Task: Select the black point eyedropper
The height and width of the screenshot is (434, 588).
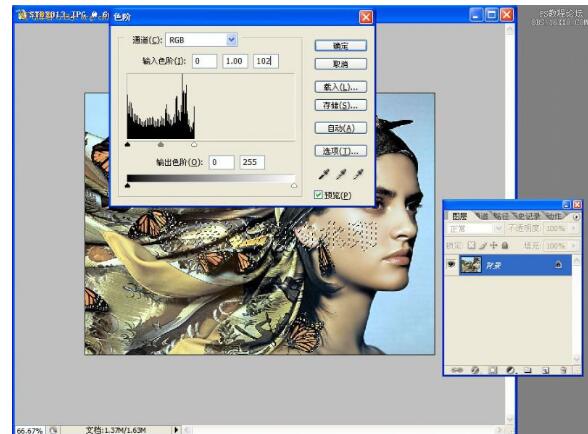Action: [323, 174]
